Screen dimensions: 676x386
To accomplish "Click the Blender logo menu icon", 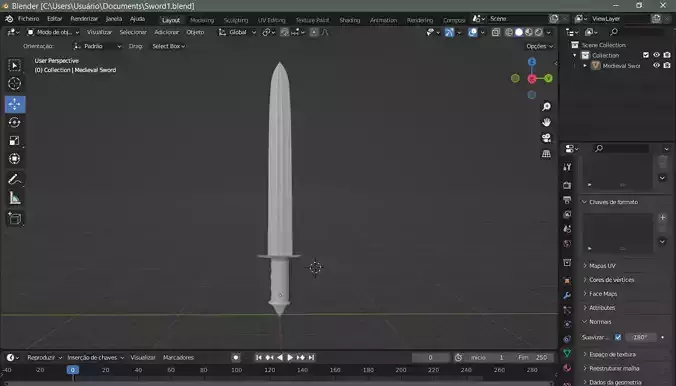I will [x=9, y=19].
